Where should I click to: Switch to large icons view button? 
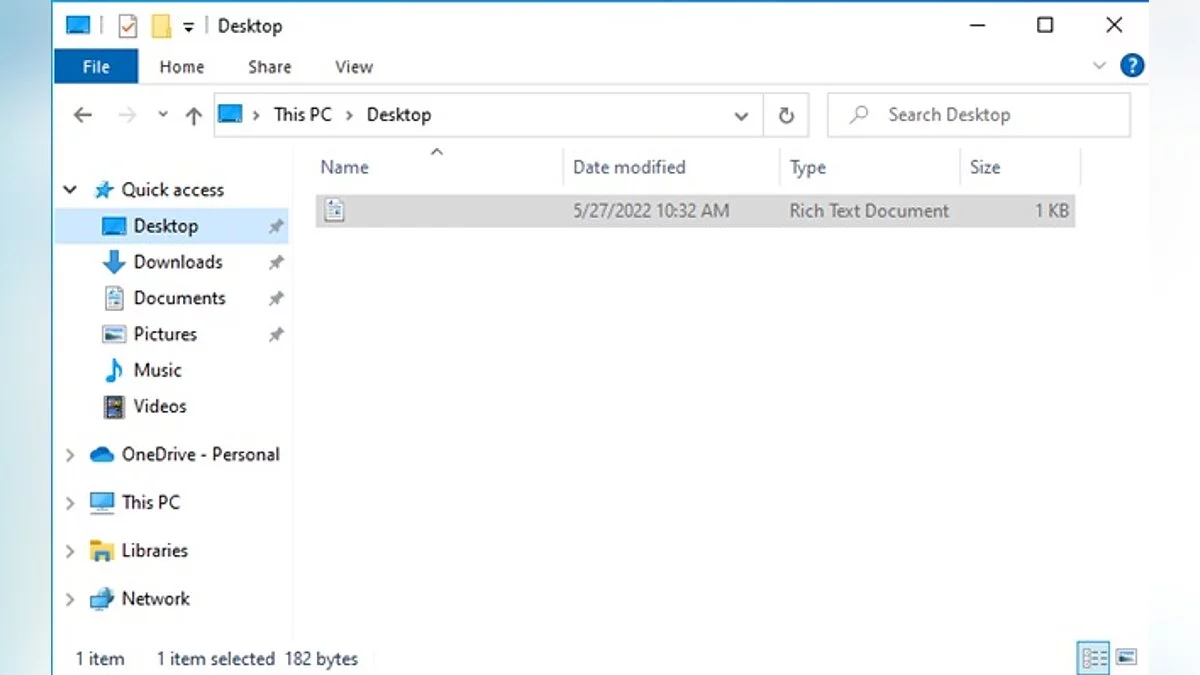click(x=1126, y=657)
